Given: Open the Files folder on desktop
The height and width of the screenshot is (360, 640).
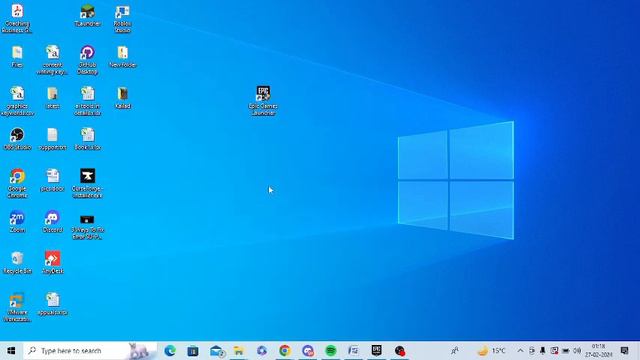Looking at the screenshot, I should pos(17,56).
